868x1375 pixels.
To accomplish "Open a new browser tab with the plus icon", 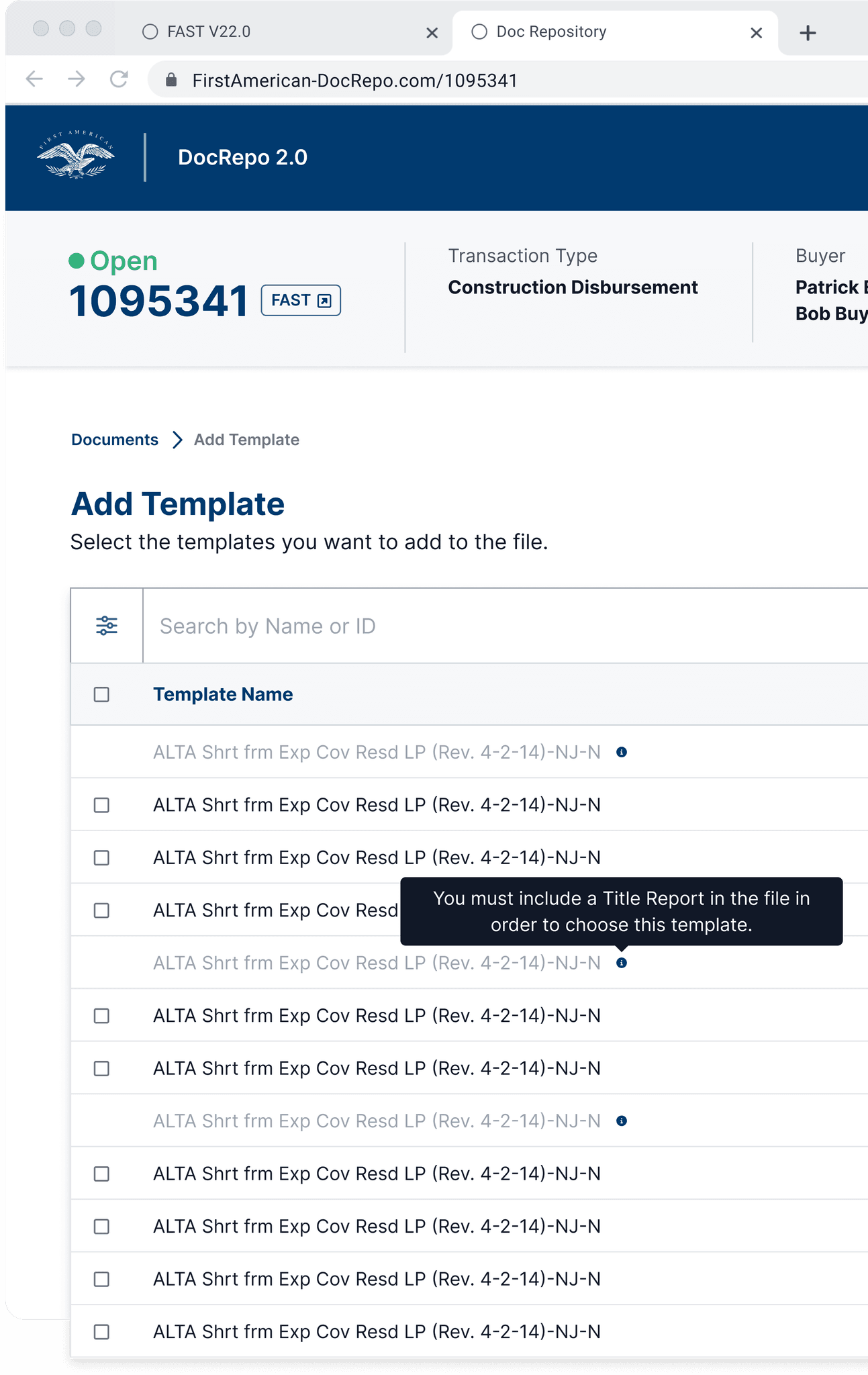I will (x=808, y=32).
